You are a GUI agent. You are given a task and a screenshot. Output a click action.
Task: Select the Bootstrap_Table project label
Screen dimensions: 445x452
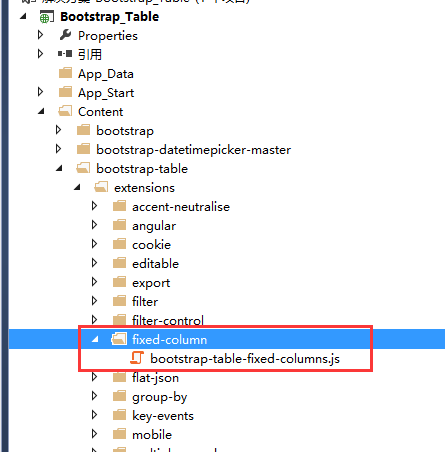pyautogui.click(x=110, y=17)
